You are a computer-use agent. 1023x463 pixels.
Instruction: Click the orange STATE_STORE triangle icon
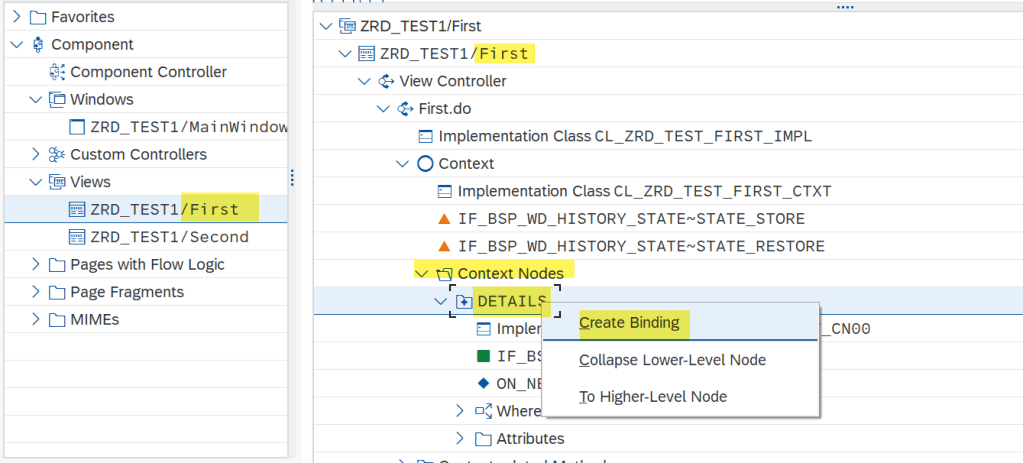[444, 218]
